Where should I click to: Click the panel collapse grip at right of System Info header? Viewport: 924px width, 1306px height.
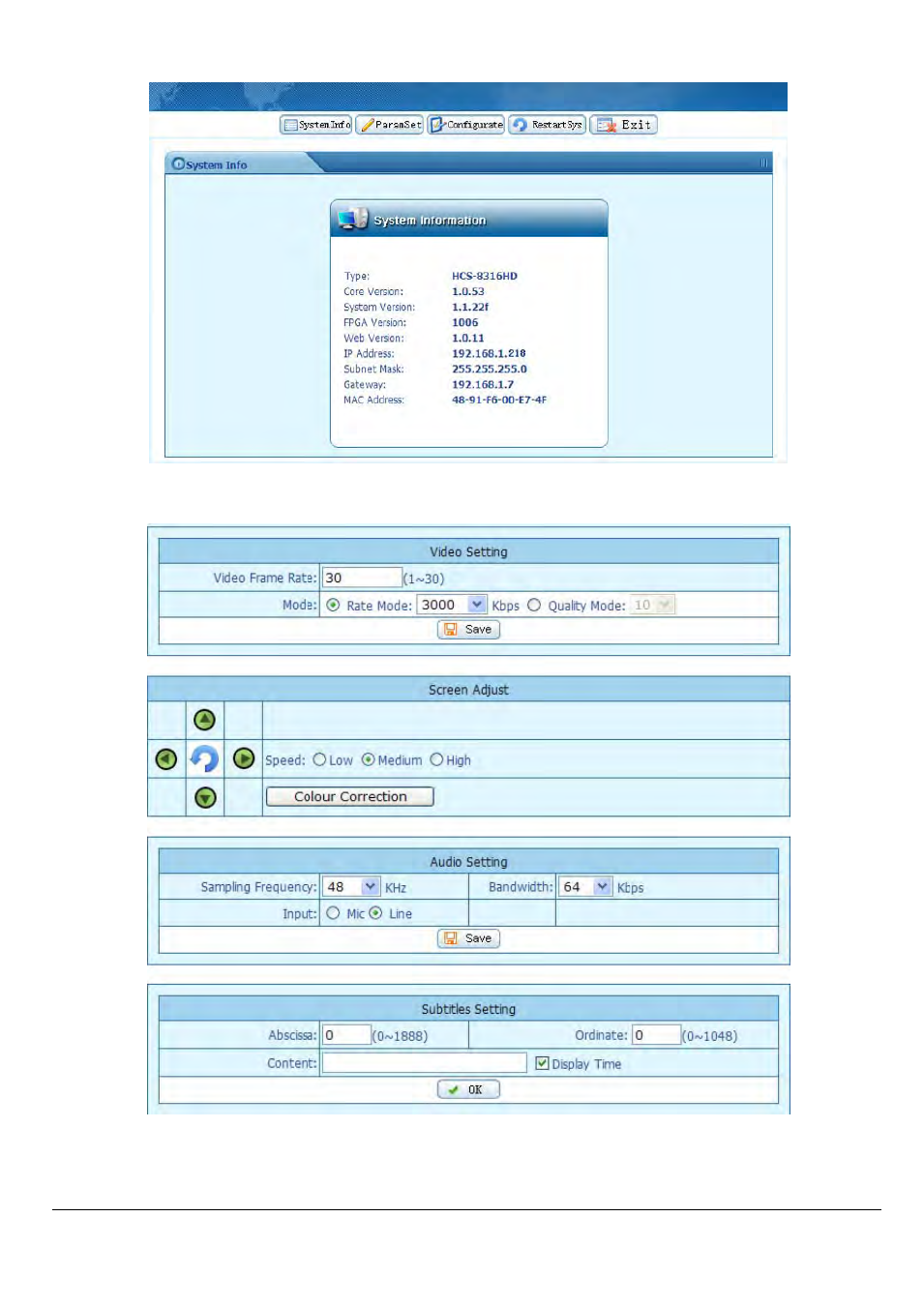(764, 163)
